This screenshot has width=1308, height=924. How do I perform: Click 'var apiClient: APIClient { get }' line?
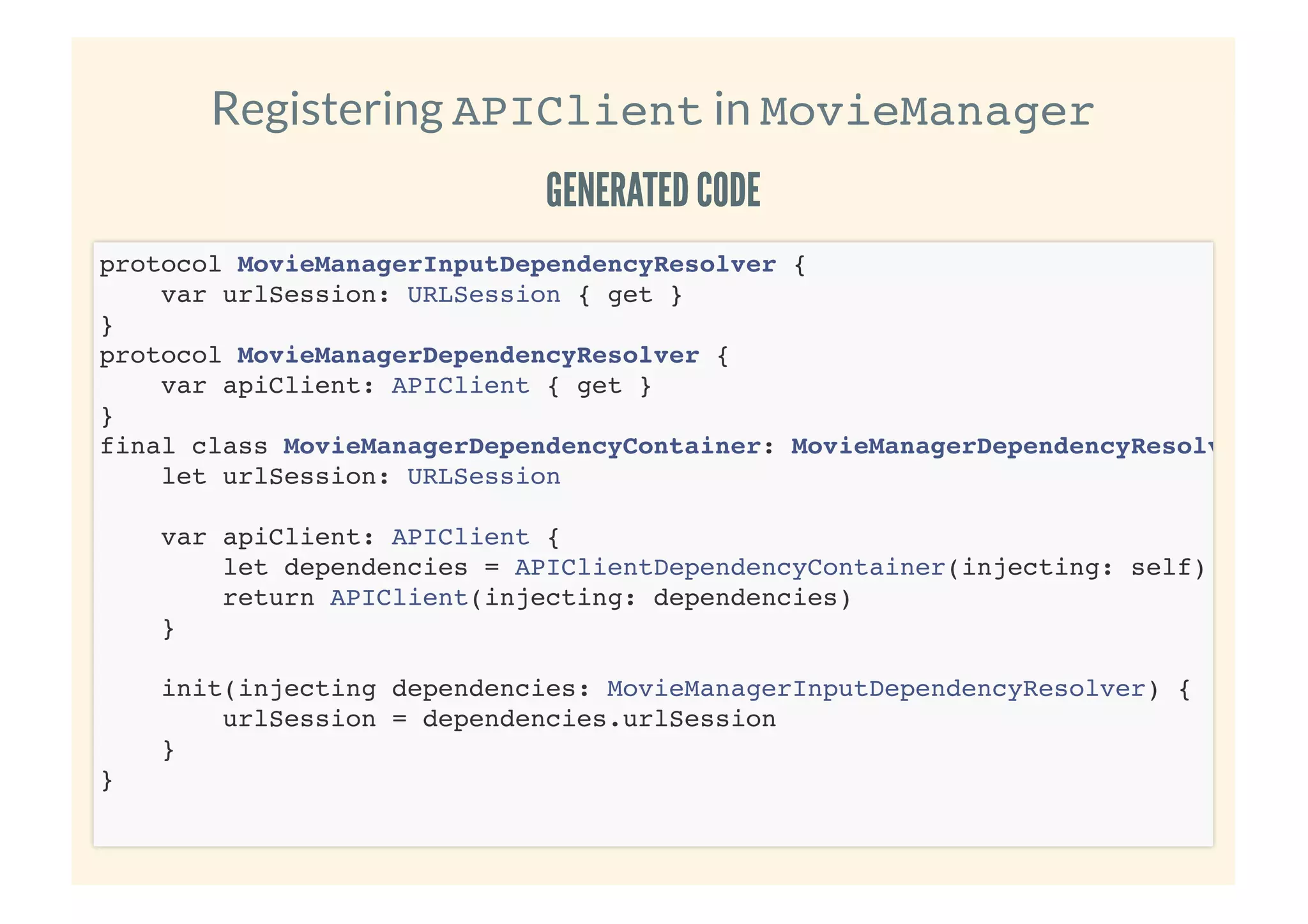click(x=406, y=386)
